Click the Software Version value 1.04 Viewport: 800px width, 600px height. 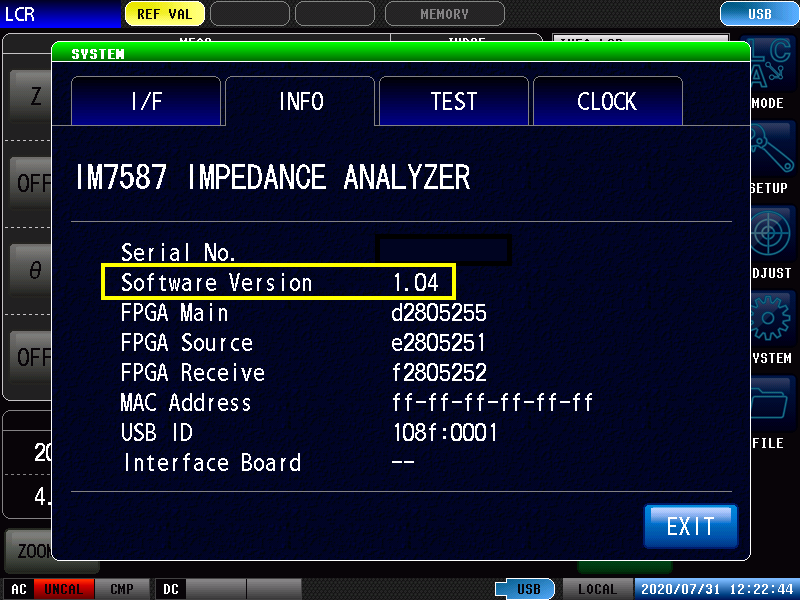(x=416, y=282)
